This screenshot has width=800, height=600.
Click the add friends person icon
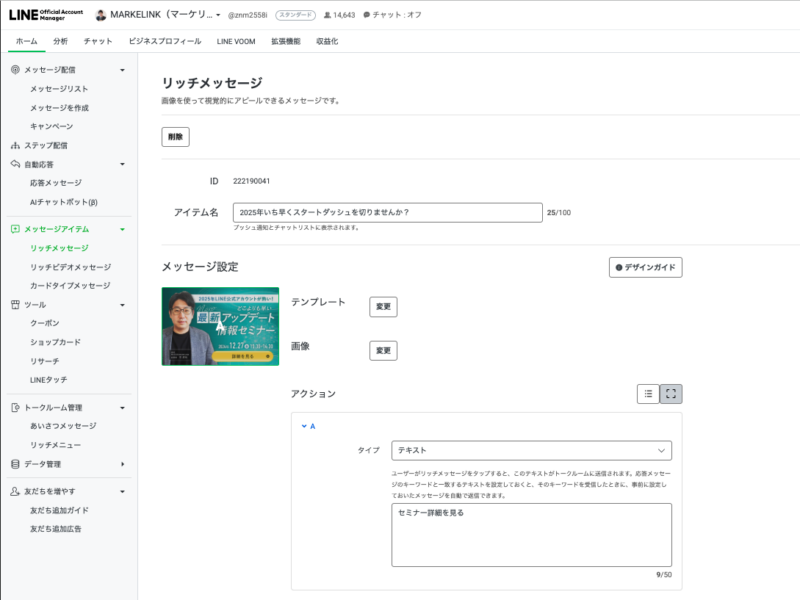(x=15, y=492)
